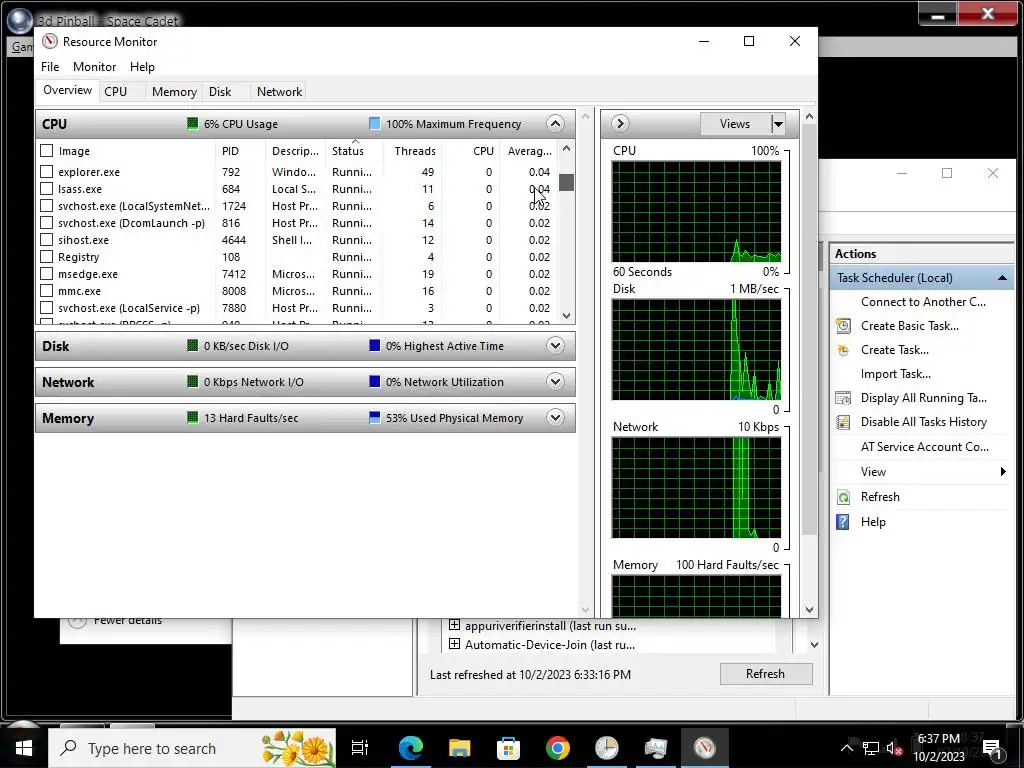Click the Create Basic Task icon
The height and width of the screenshot is (768, 1024).
click(843, 326)
